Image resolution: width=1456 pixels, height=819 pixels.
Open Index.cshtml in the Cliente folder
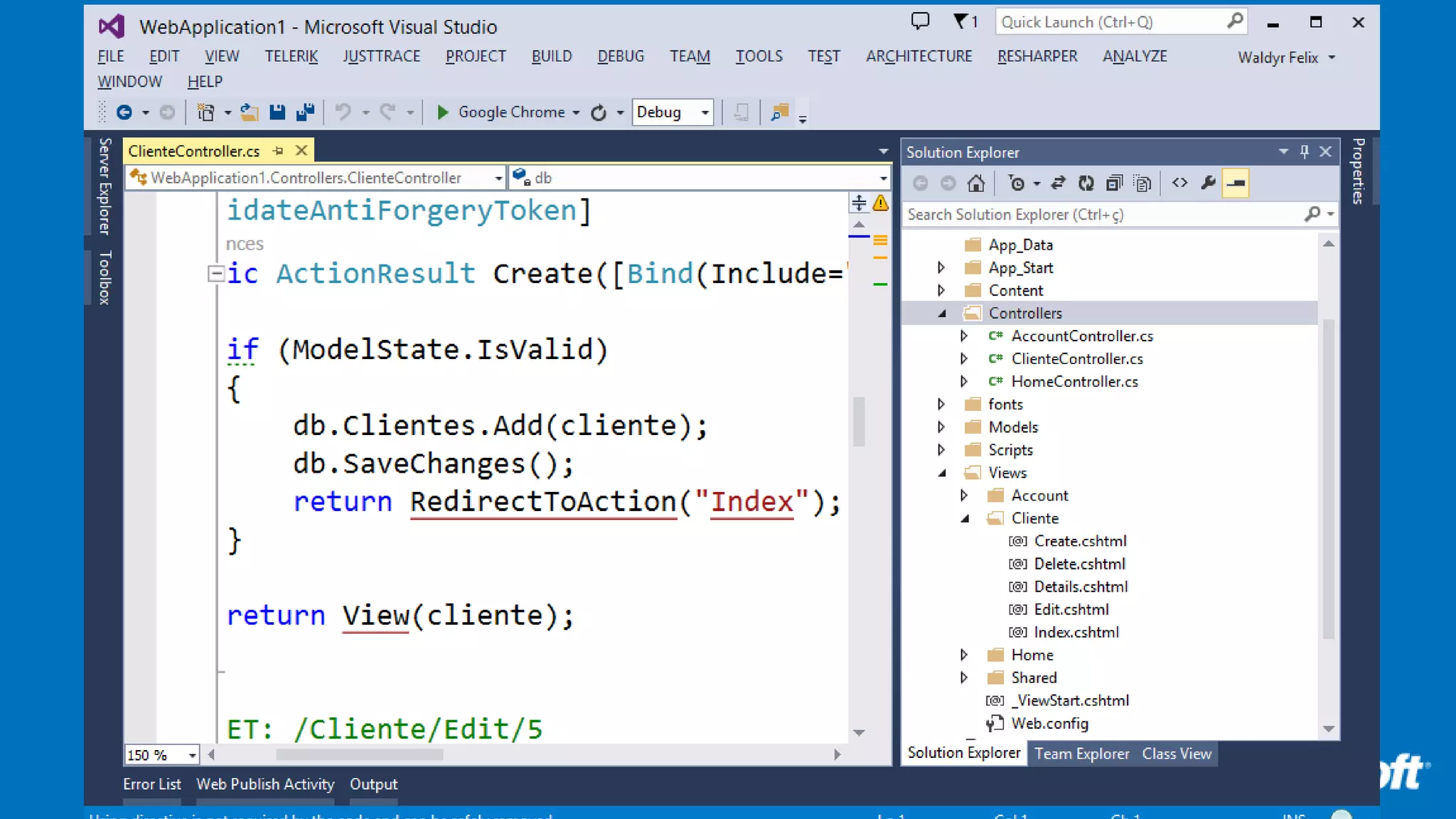(1076, 632)
